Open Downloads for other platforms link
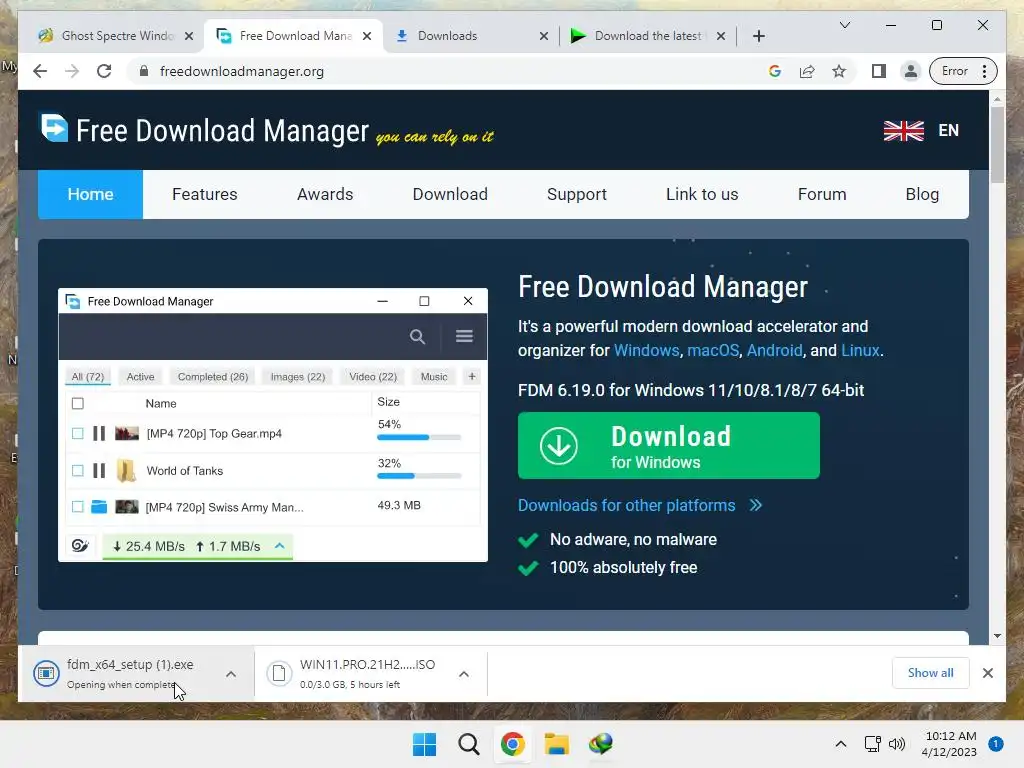 (x=640, y=505)
